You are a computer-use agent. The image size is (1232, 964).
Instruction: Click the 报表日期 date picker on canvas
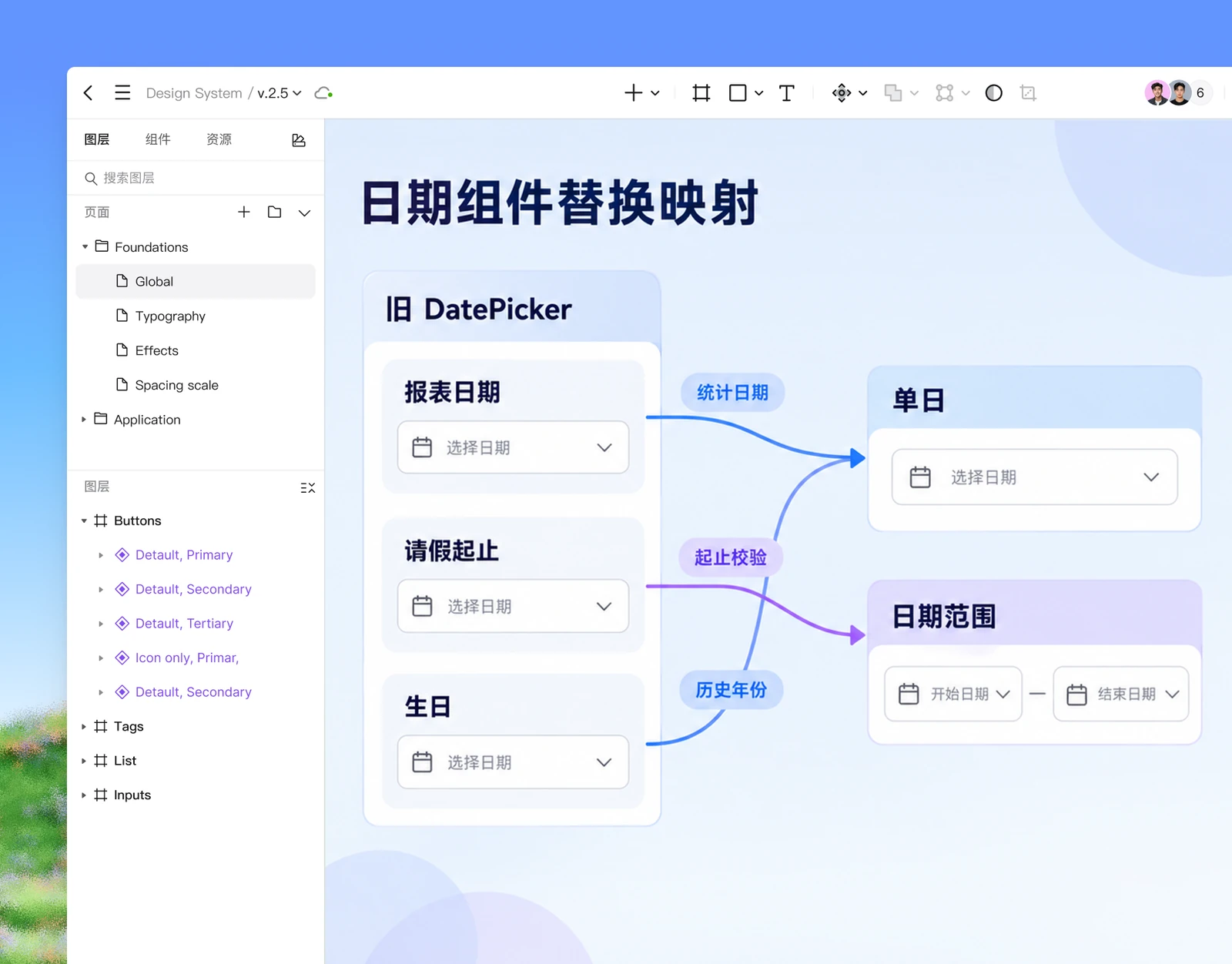click(513, 447)
